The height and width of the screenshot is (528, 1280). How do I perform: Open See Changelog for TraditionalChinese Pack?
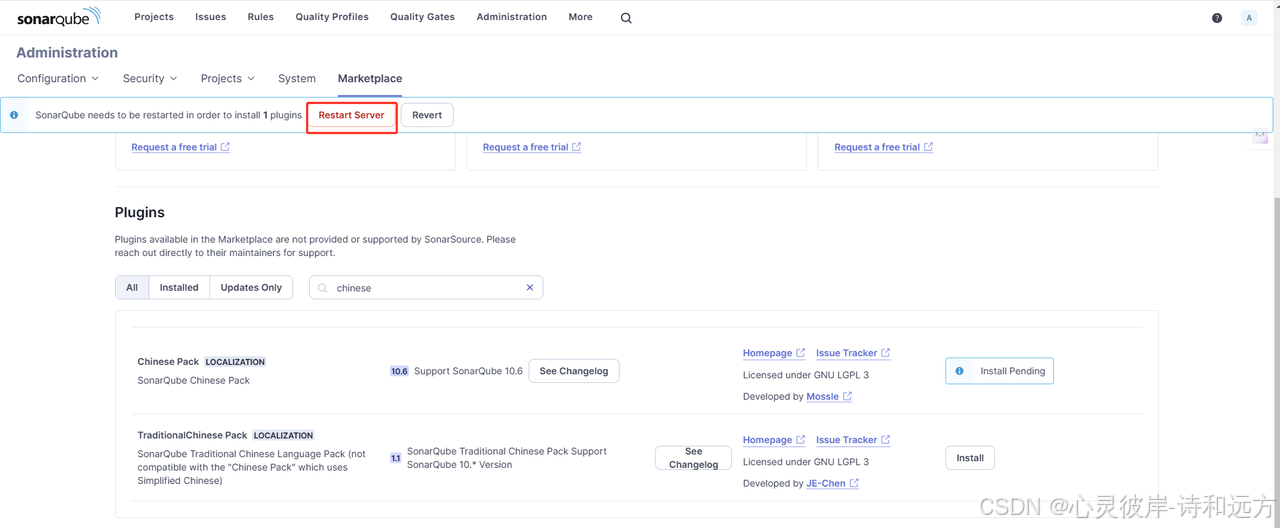(x=694, y=458)
